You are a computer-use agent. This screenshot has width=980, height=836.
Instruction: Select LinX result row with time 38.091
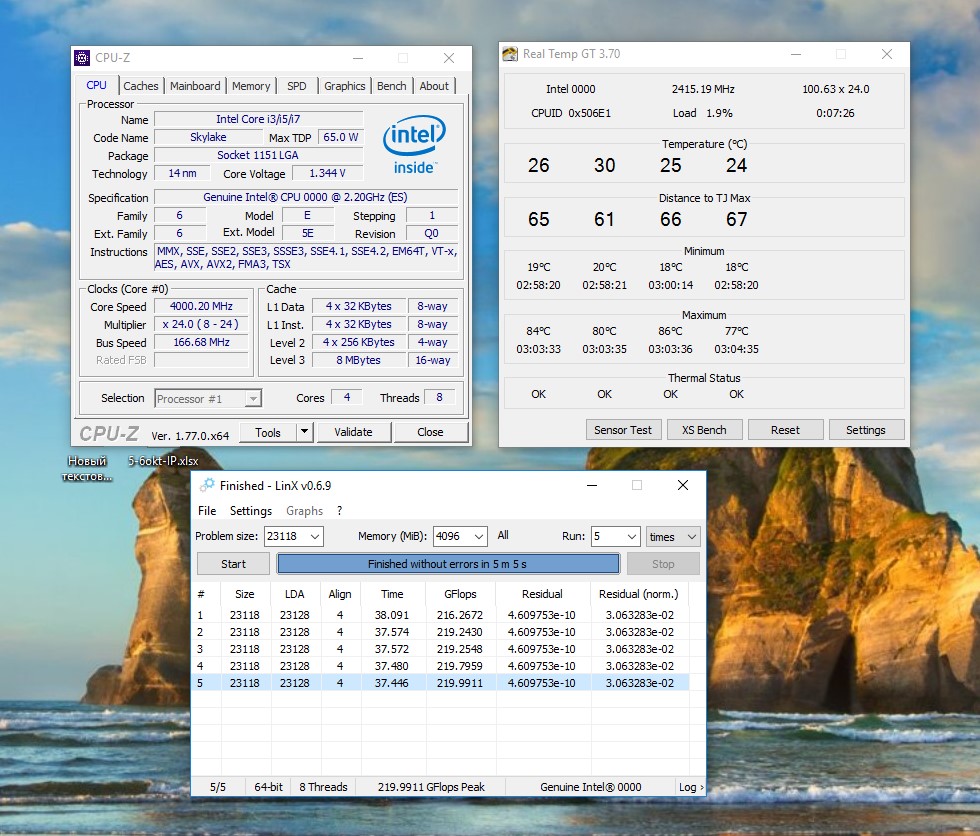[x=442, y=615]
